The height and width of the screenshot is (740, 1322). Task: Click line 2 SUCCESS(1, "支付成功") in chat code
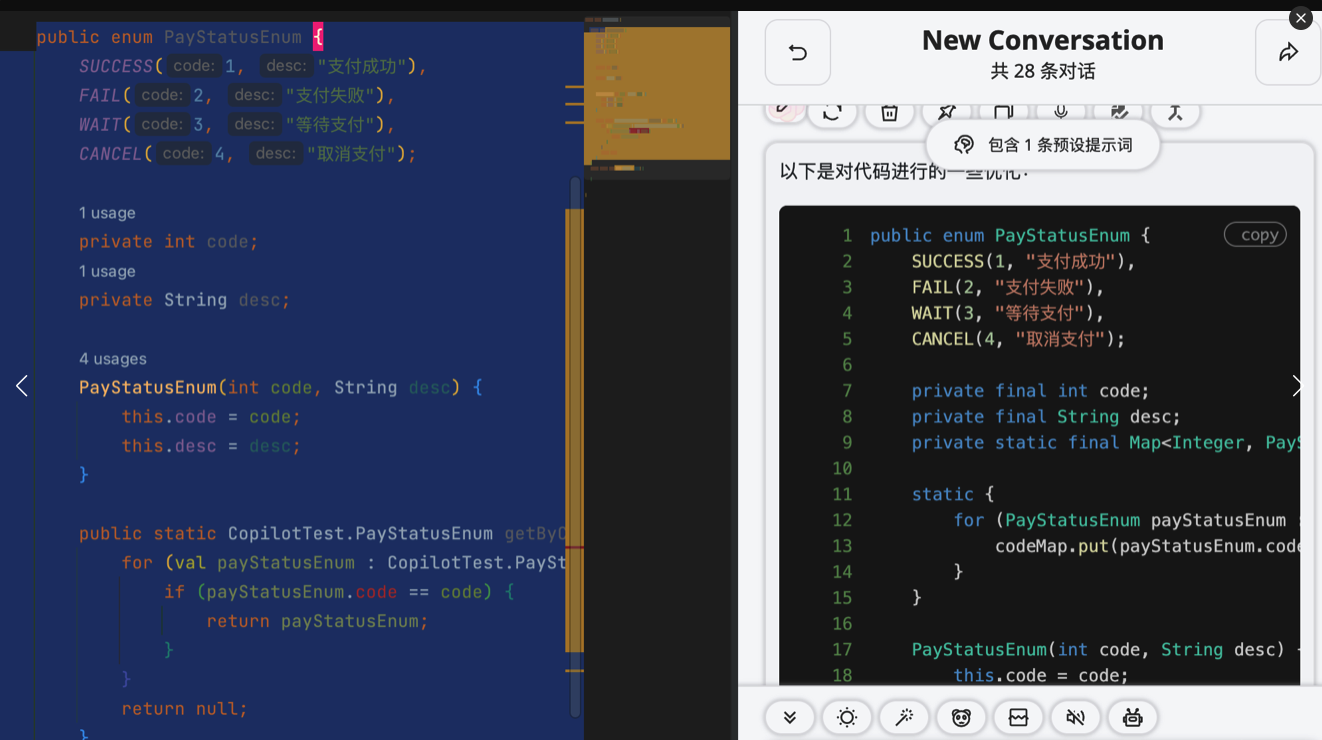1024,261
